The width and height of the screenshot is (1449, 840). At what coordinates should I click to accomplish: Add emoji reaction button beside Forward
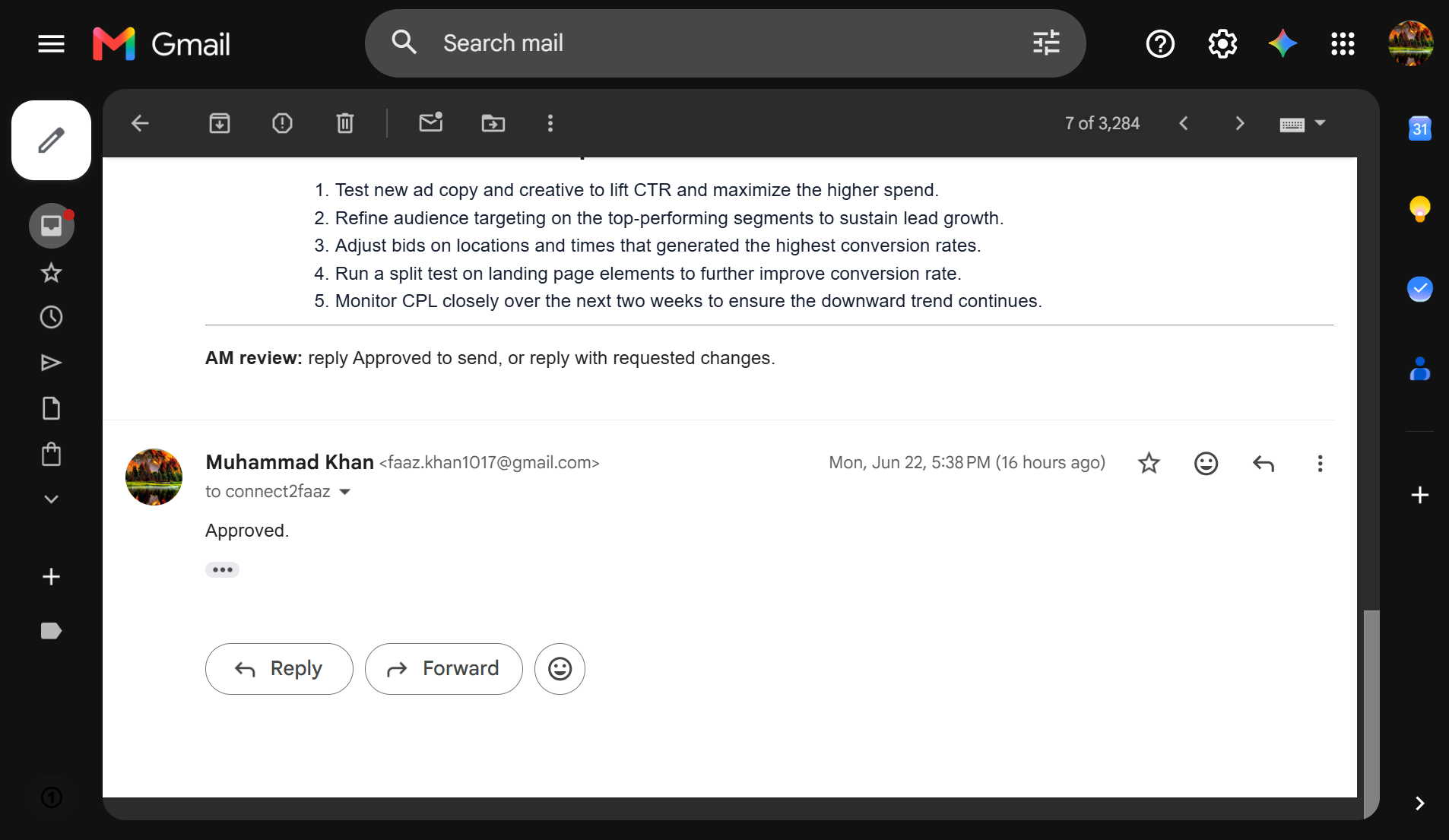tap(560, 669)
